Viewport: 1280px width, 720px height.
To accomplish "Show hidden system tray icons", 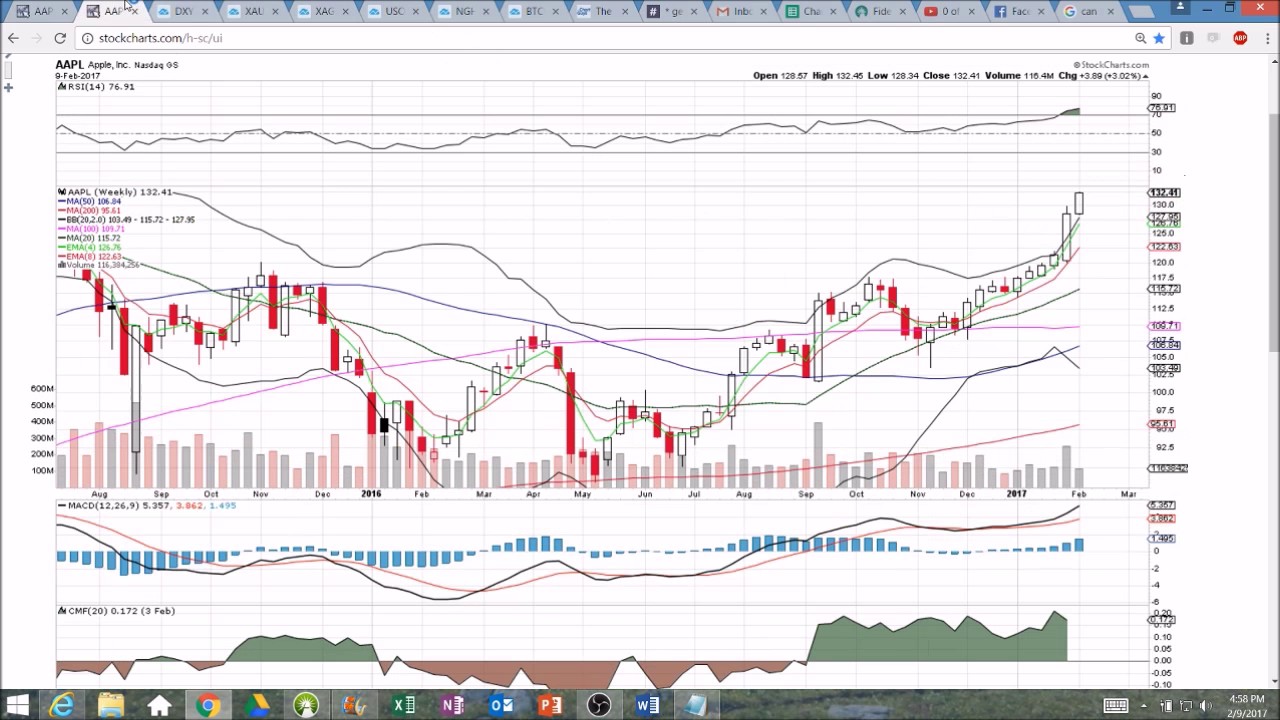I will click(1144, 706).
